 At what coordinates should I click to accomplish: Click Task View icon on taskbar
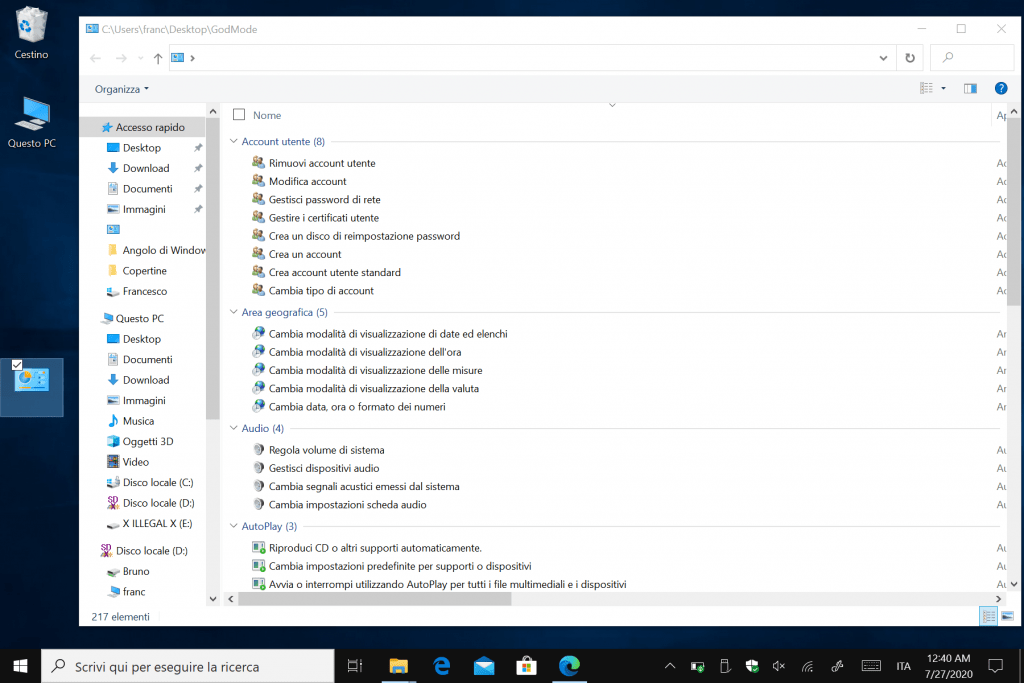point(354,666)
